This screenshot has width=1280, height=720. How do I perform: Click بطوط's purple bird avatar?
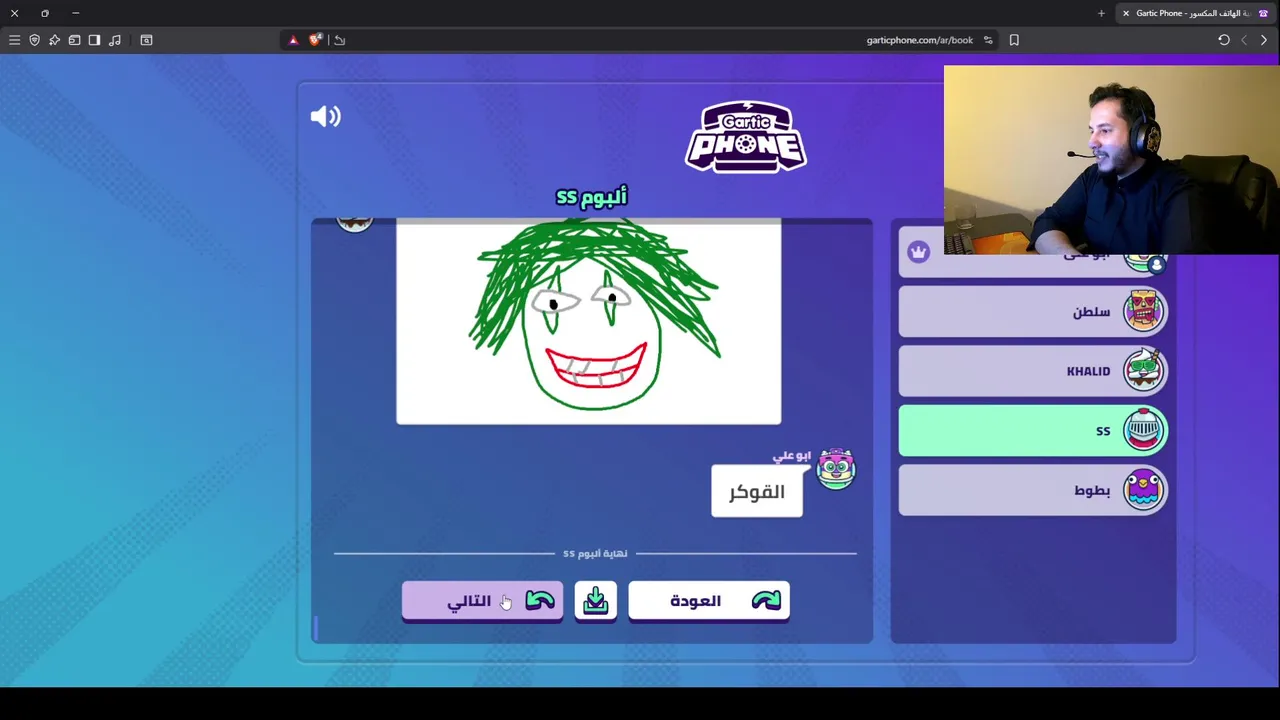1144,489
